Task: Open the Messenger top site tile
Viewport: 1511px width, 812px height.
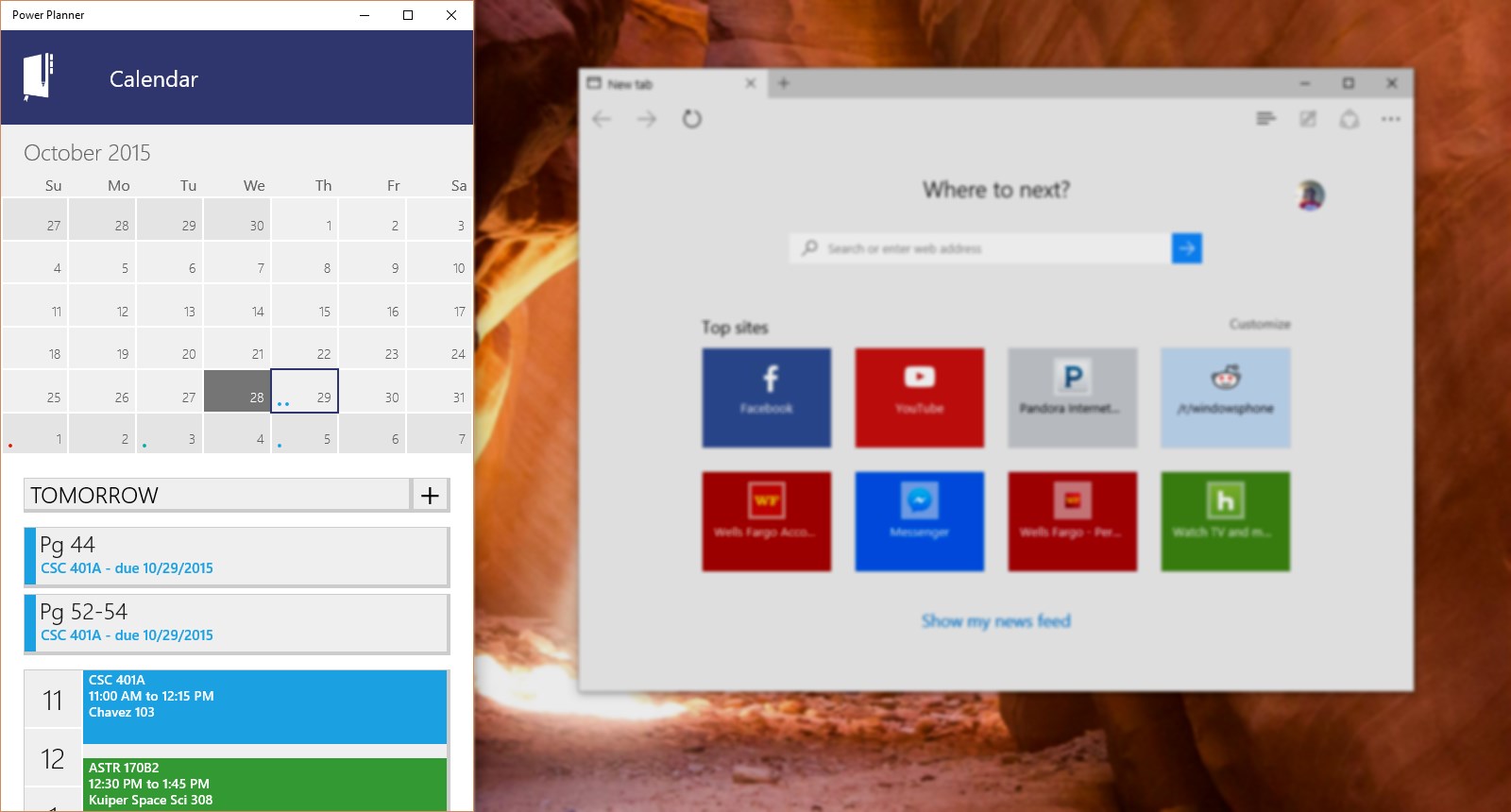Action: coord(920,521)
